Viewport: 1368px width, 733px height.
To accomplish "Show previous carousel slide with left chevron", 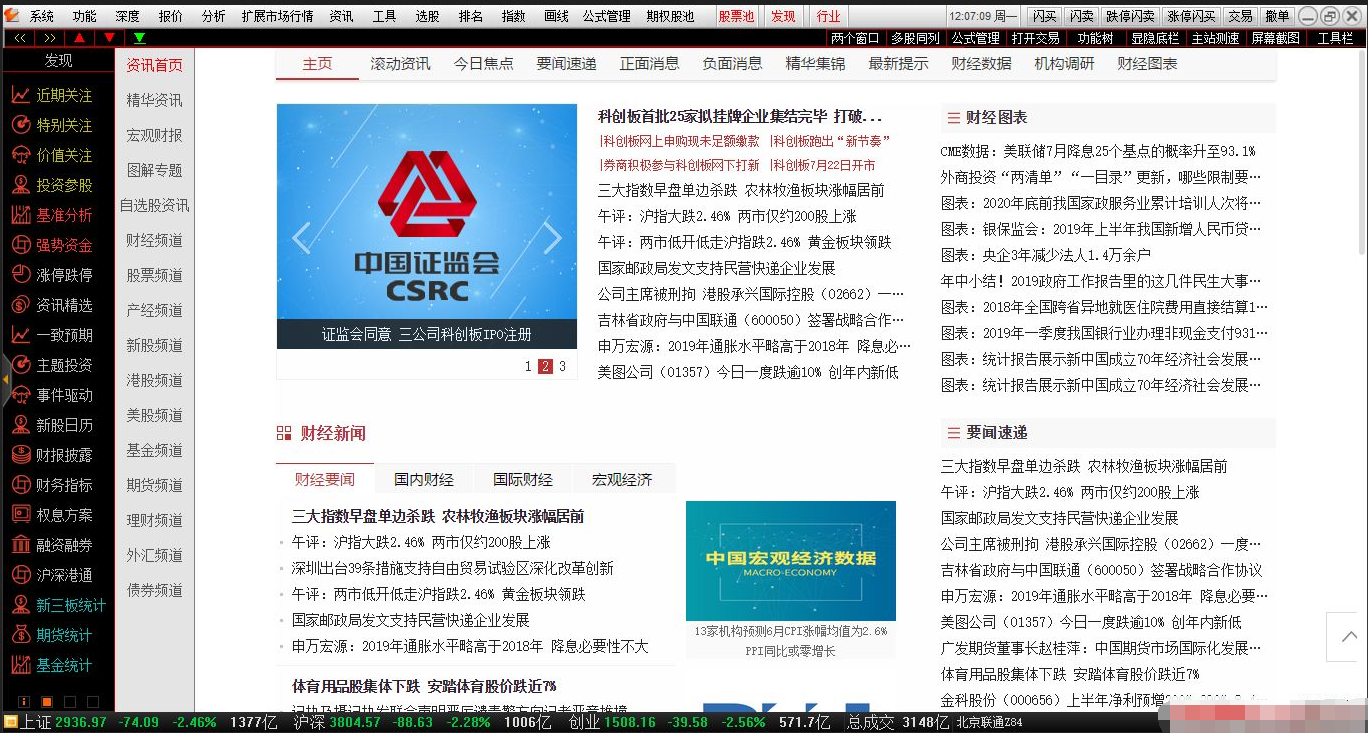I will (301, 238).
